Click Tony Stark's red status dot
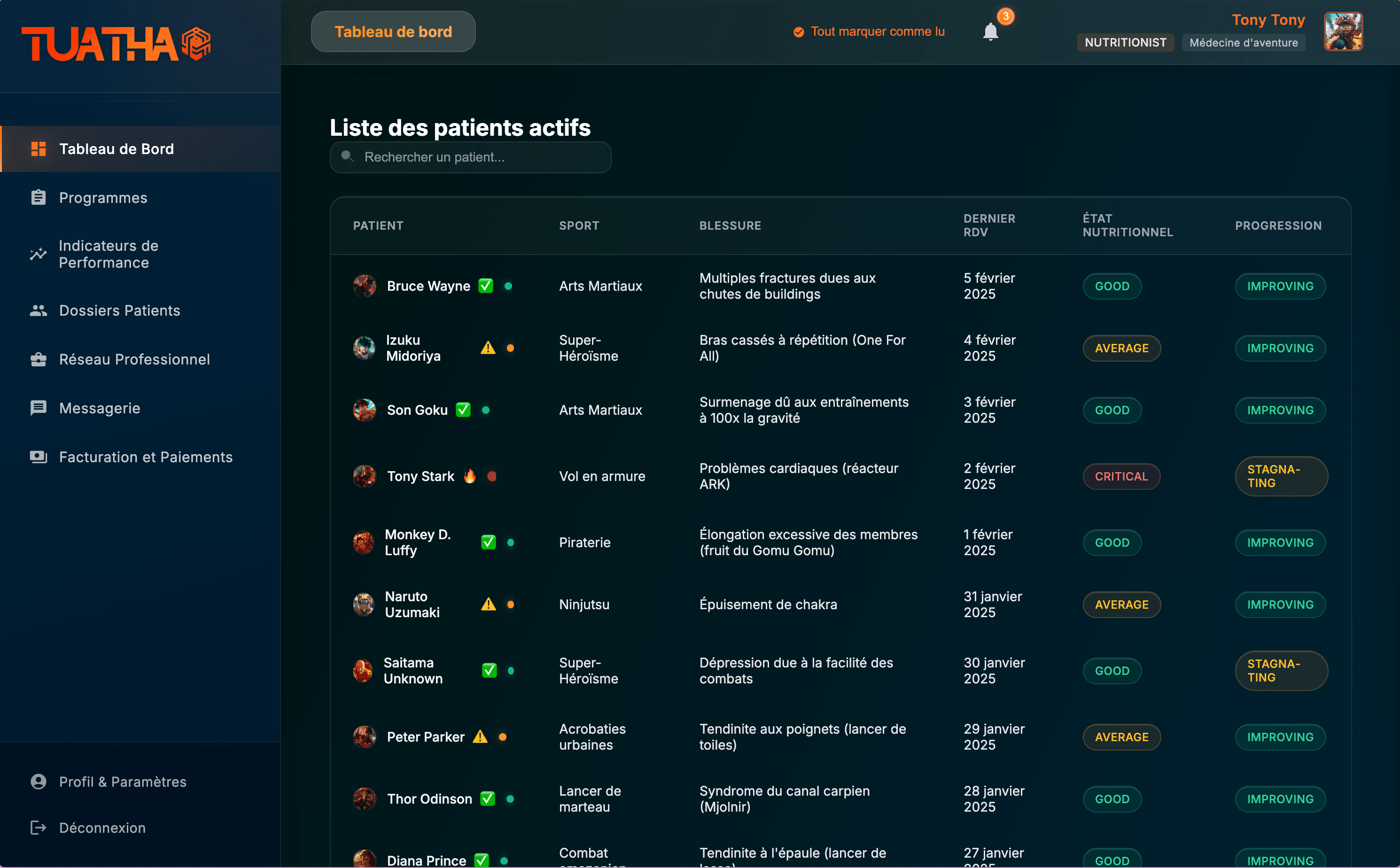This screenshot has height=868, width=1400. [x=491, y=476]
